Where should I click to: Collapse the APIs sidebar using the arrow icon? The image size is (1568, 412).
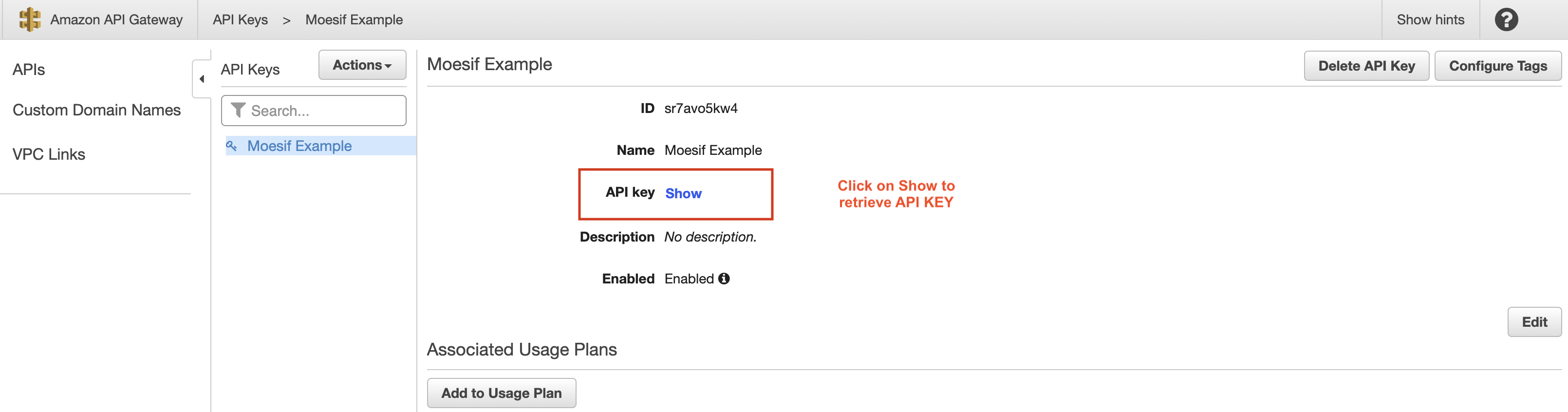[x=202, y=78]
